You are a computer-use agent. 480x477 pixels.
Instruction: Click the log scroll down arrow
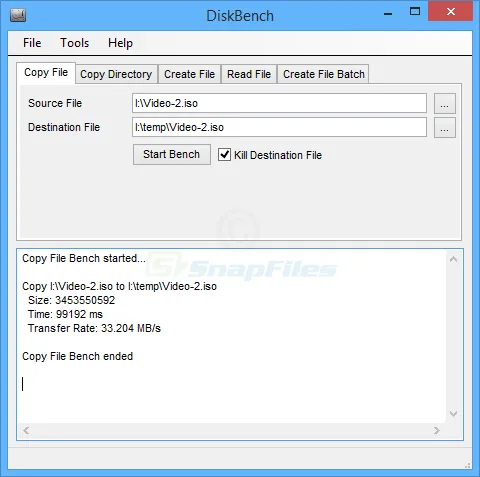point(453,414)
